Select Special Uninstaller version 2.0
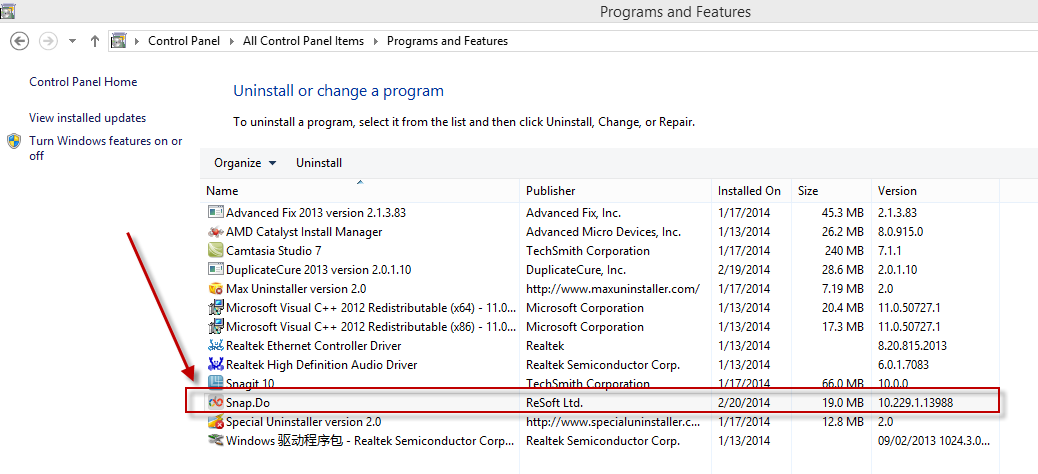1038x474 pixels. pyautogui.click(x=303, y=422)
